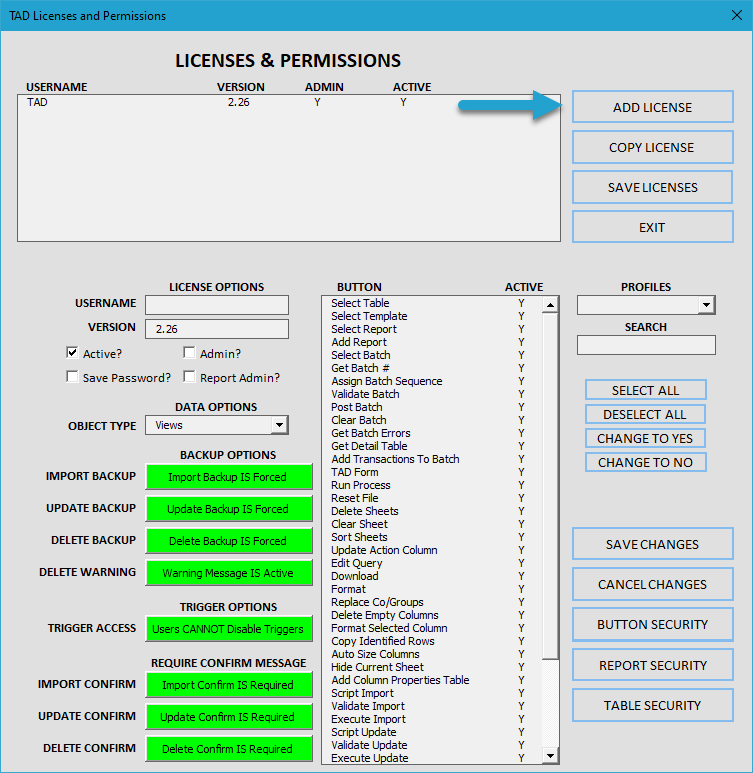Select the Script Import row
Screen dimensions: 753x773
pos(431,693)
